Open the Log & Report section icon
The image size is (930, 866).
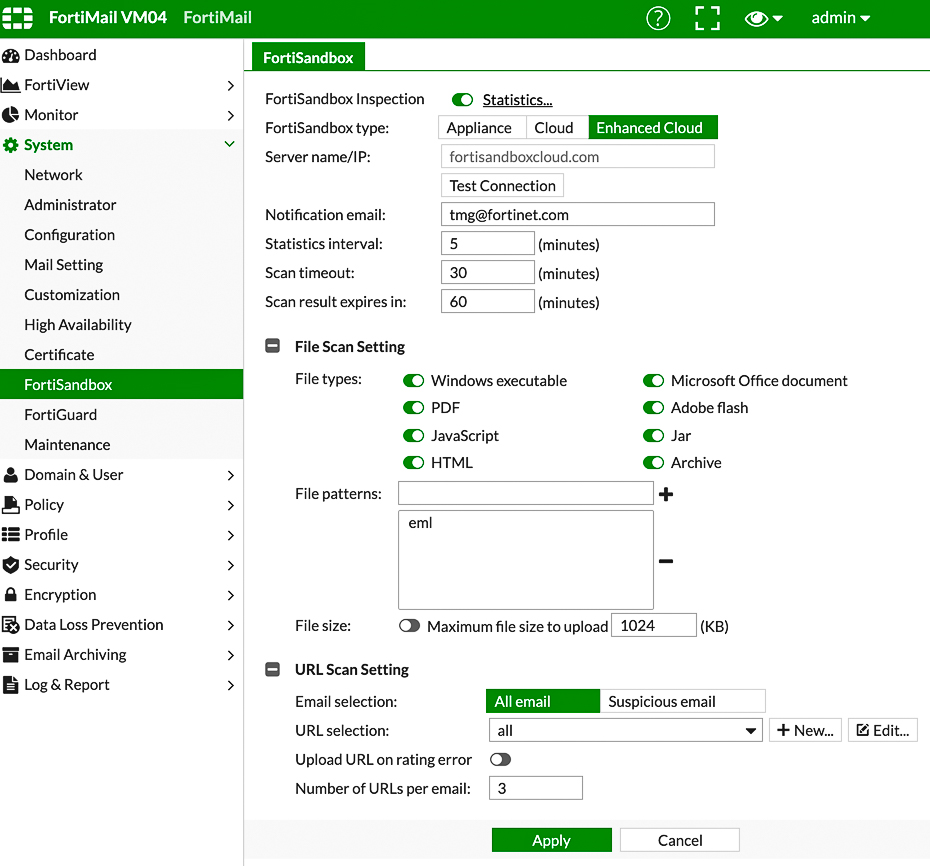point(14,685)
